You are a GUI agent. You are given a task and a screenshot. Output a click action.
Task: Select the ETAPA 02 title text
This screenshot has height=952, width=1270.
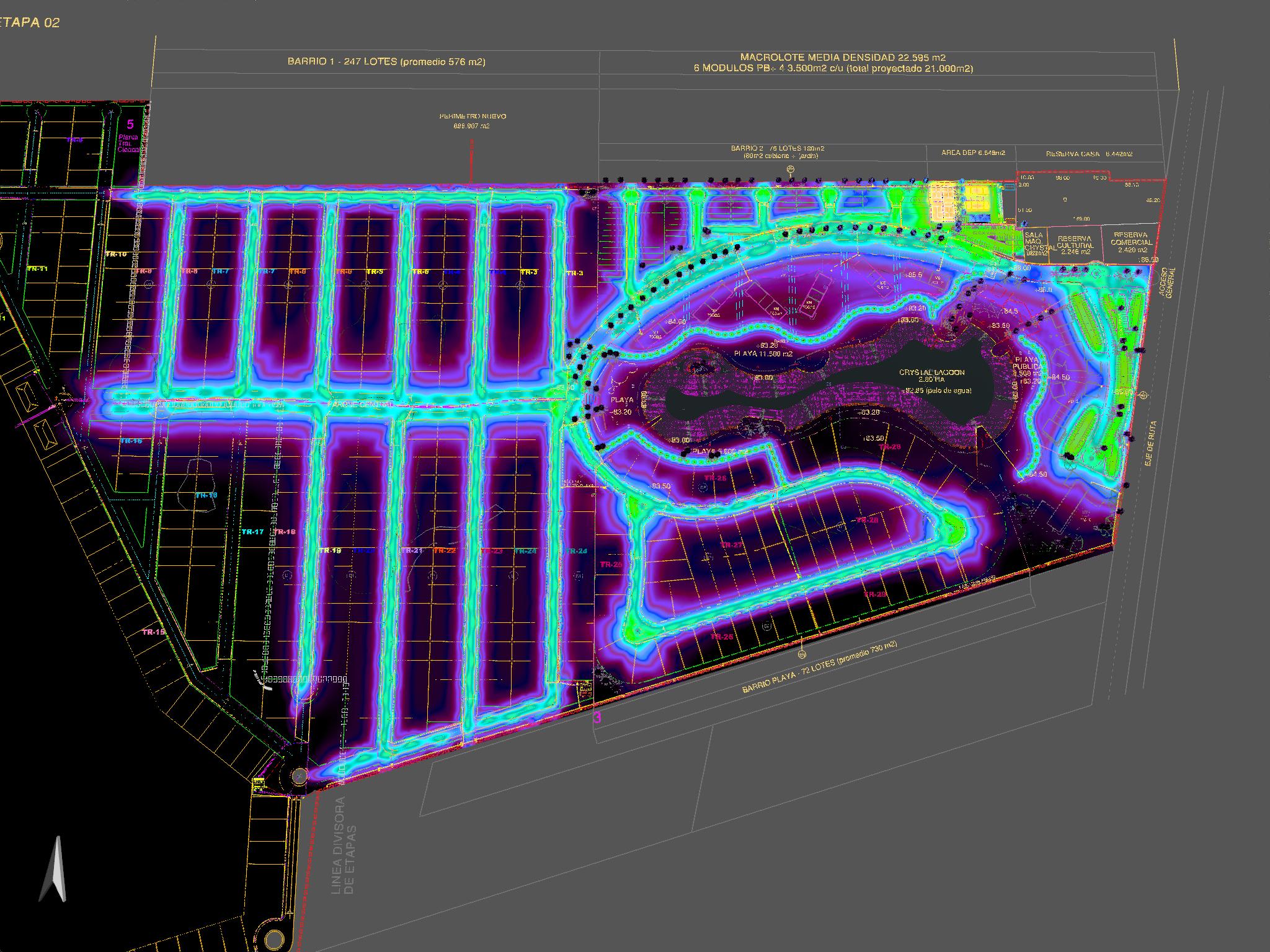tap(30, 23)
